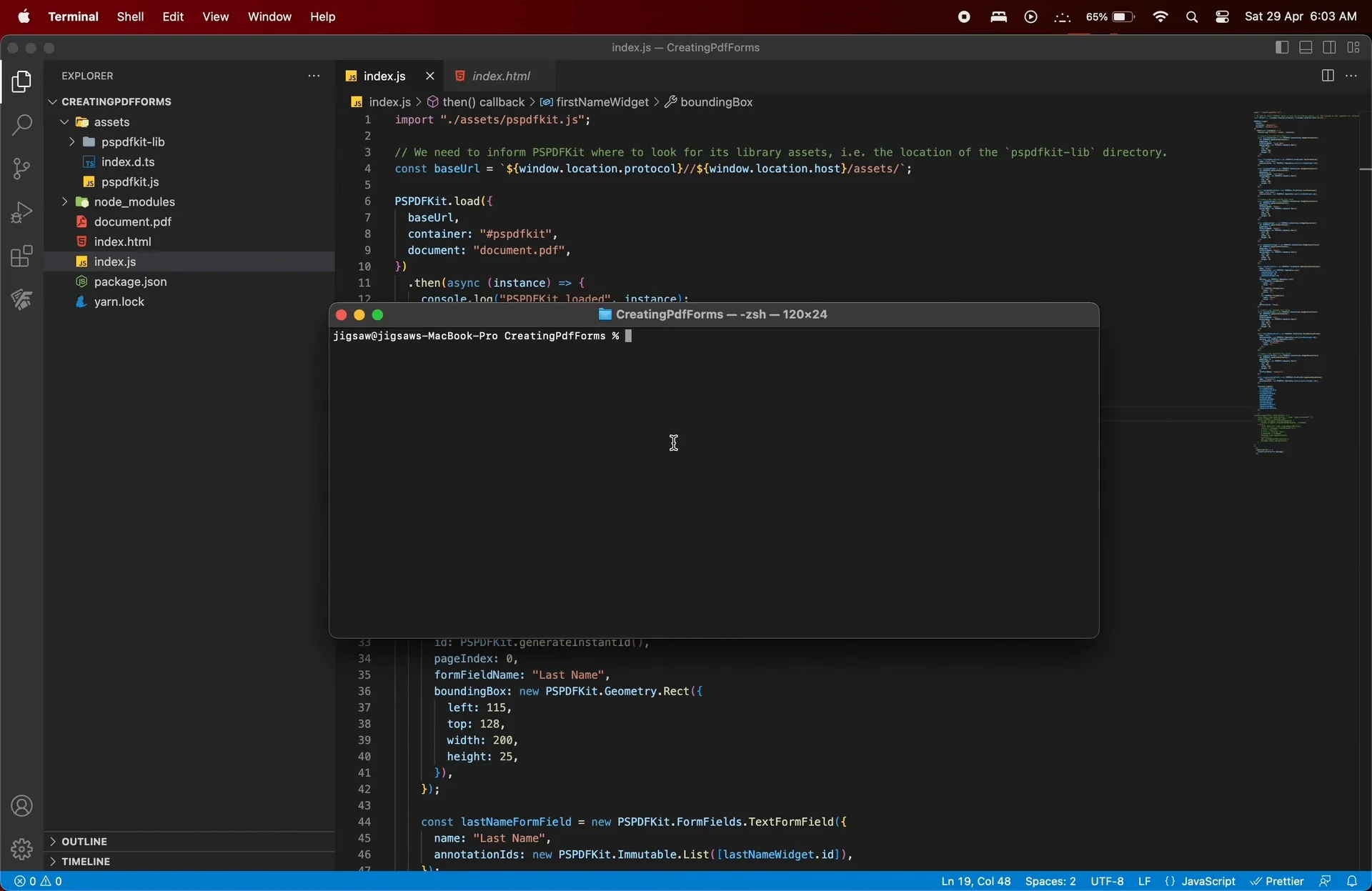Click the Split Editor icon near the tab bar
Image resolution: width=1372 pixels, height=891 pixels.
click(1328, 75)
